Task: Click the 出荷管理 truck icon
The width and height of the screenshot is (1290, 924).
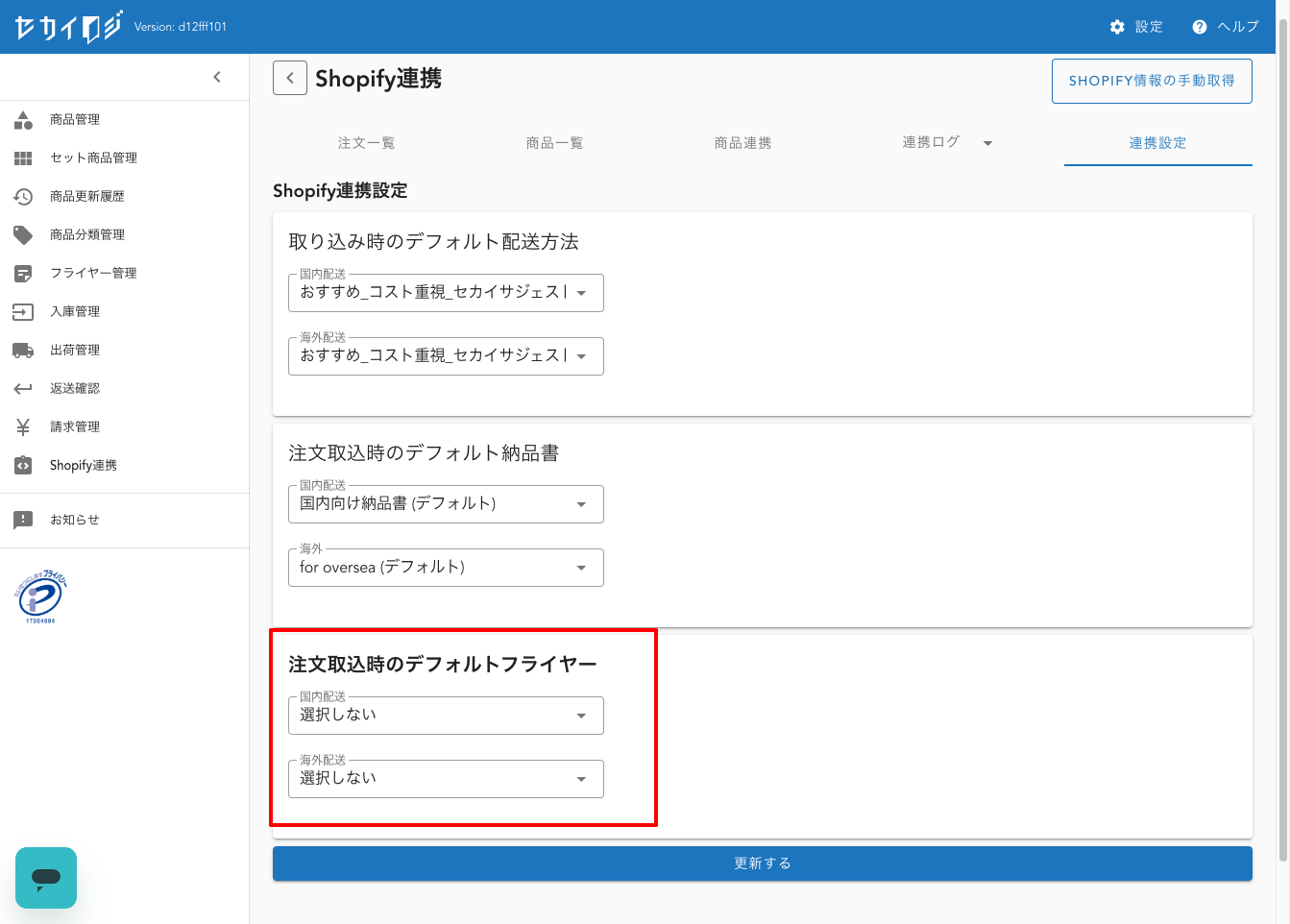Action: [x=23, y=351]
